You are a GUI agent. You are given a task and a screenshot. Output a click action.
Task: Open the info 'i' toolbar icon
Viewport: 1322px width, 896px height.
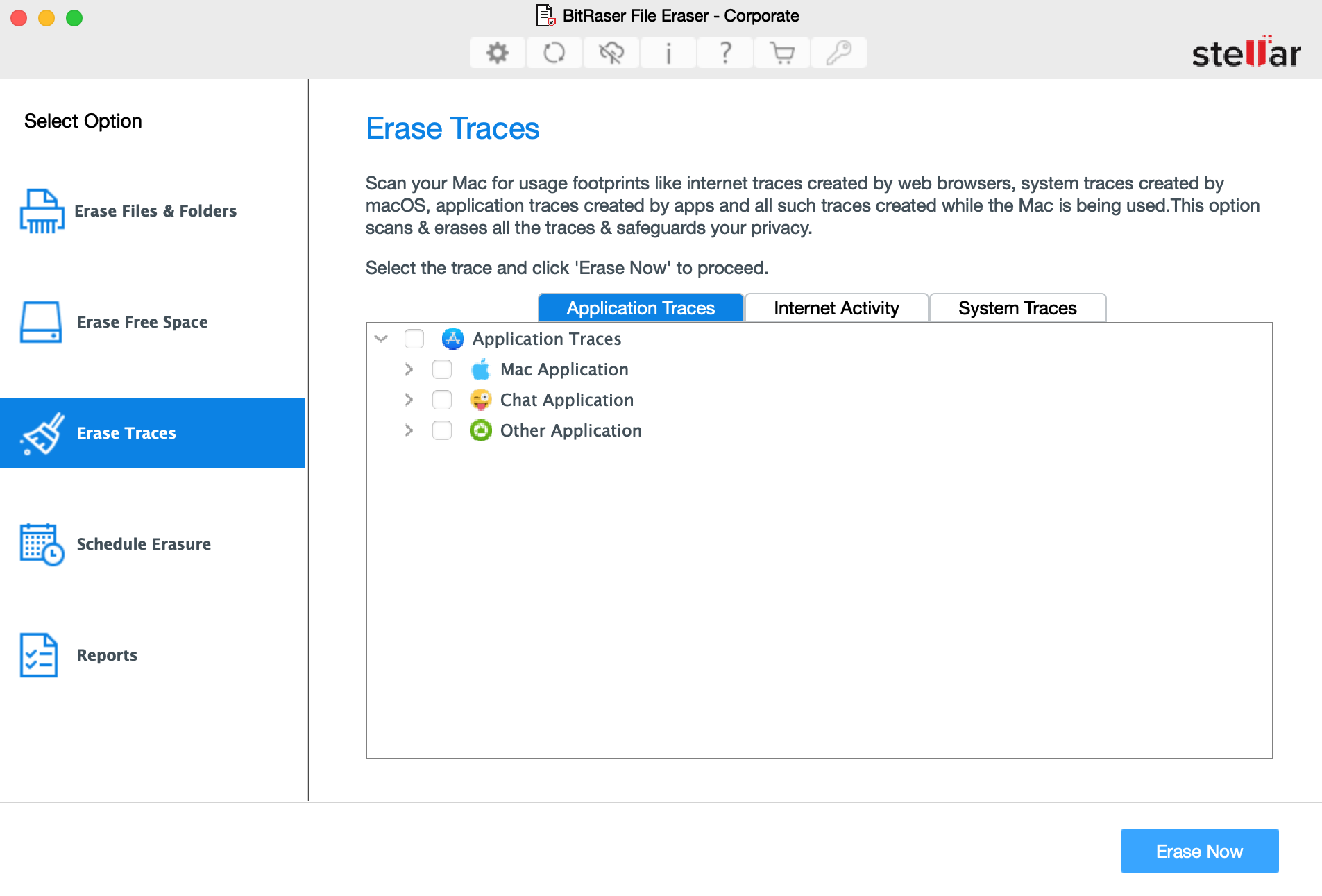pos(668,53)
